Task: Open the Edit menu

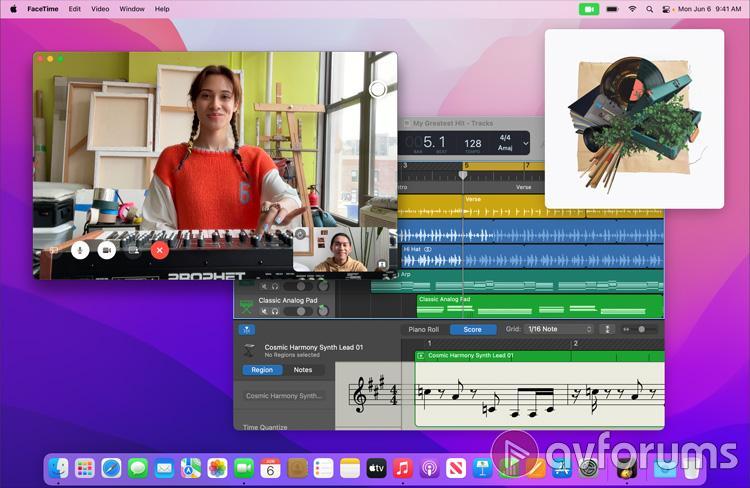Action: (x=75, y=9)
